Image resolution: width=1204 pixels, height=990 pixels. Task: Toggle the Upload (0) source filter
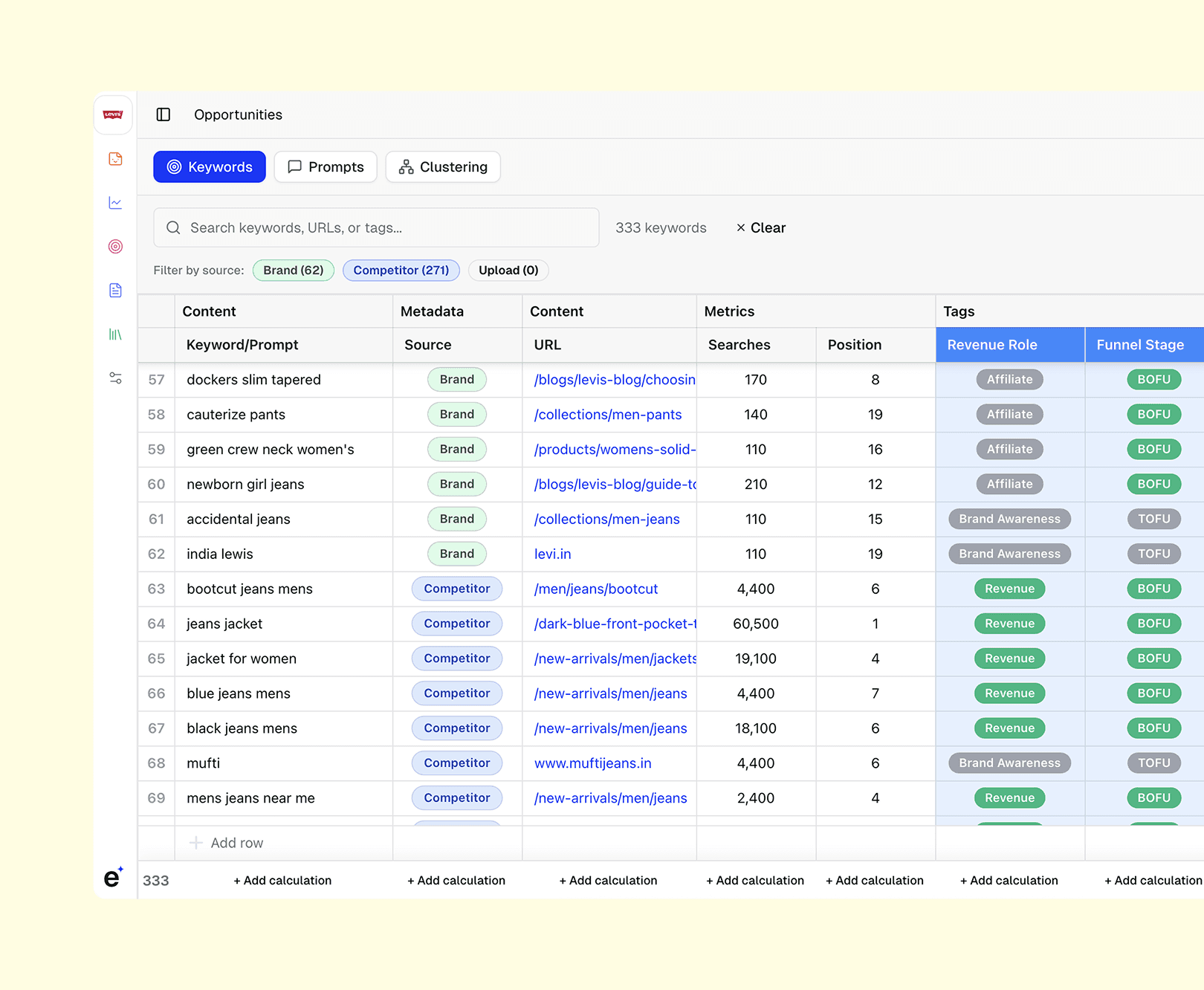[508, 271]
